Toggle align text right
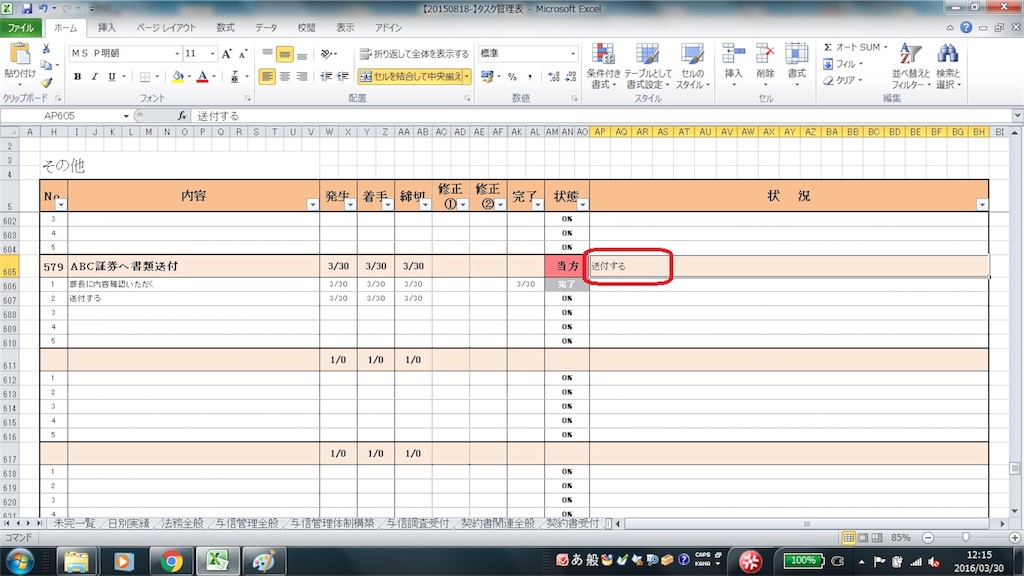 pos(301,76)
